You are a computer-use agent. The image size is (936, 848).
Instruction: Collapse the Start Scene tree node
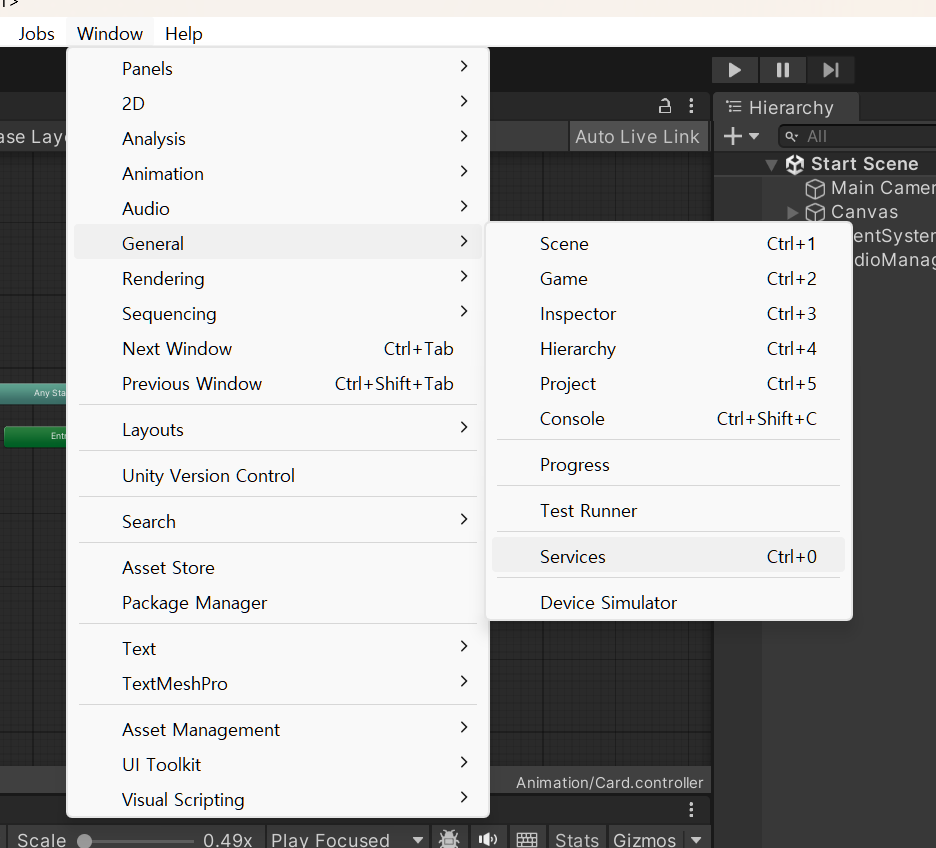[771, 165]
